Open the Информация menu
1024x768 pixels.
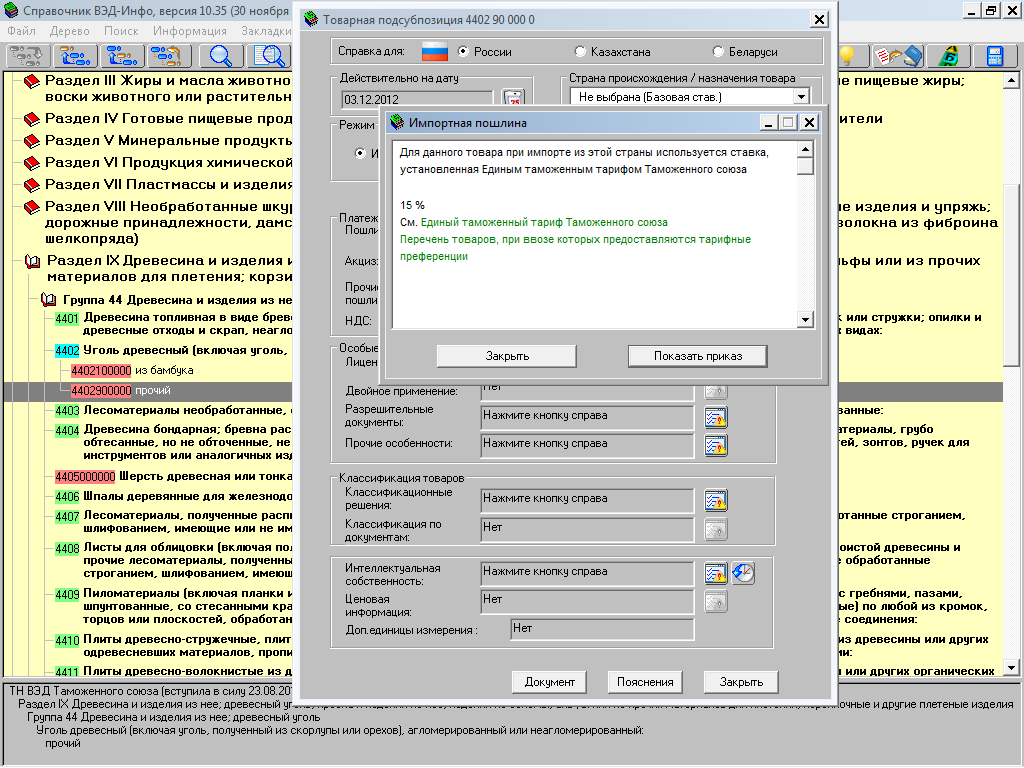[x=189, y=31]
